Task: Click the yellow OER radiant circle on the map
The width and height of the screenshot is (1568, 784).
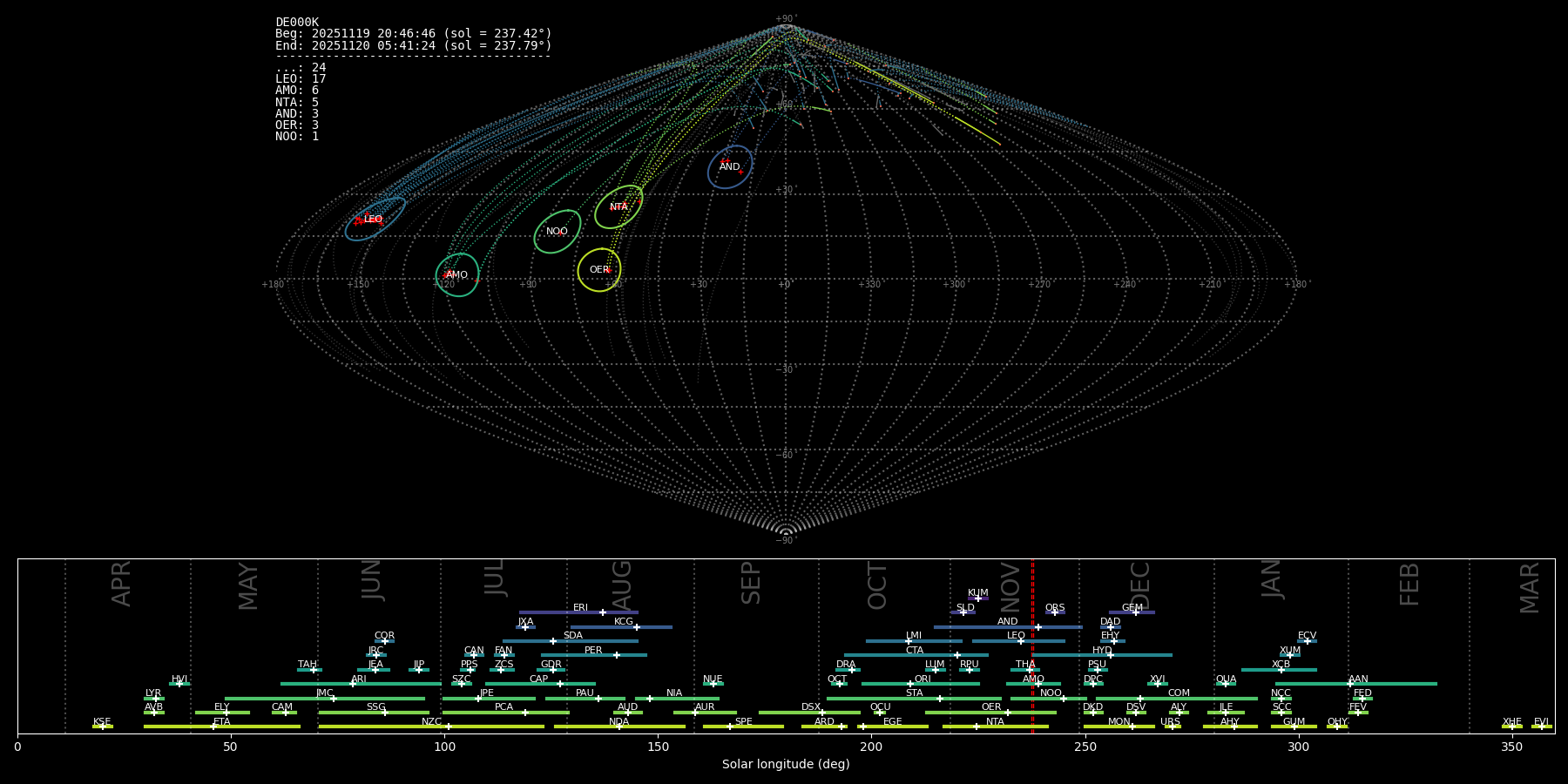Action: [x=599, y=270]
